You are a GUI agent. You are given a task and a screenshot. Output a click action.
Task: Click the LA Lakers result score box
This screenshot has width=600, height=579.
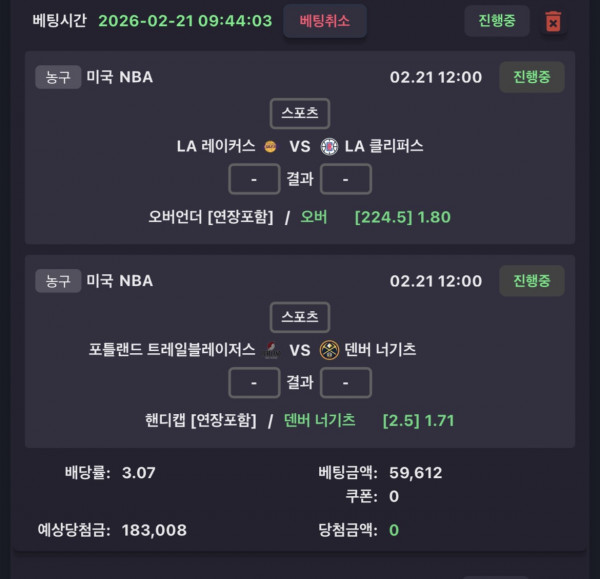(254, 179)
